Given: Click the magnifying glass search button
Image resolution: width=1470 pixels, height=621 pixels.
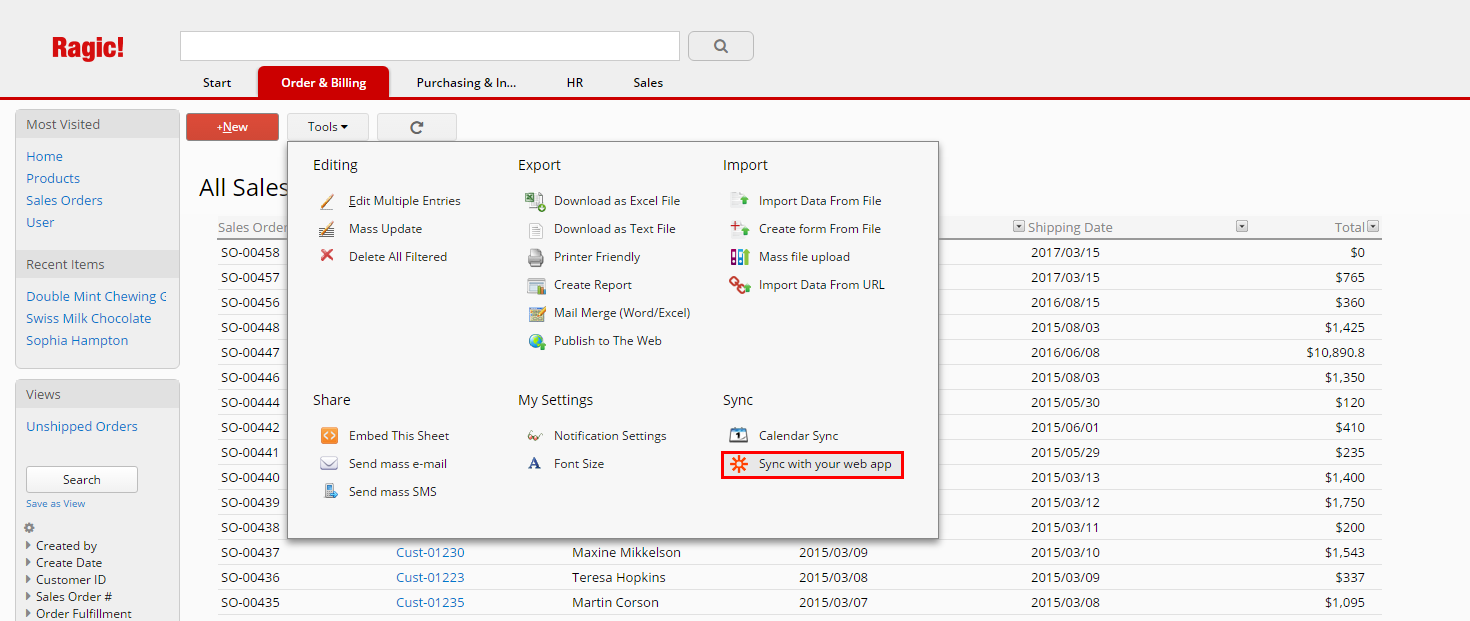Looking at the screenshot, I should point(721,46).
